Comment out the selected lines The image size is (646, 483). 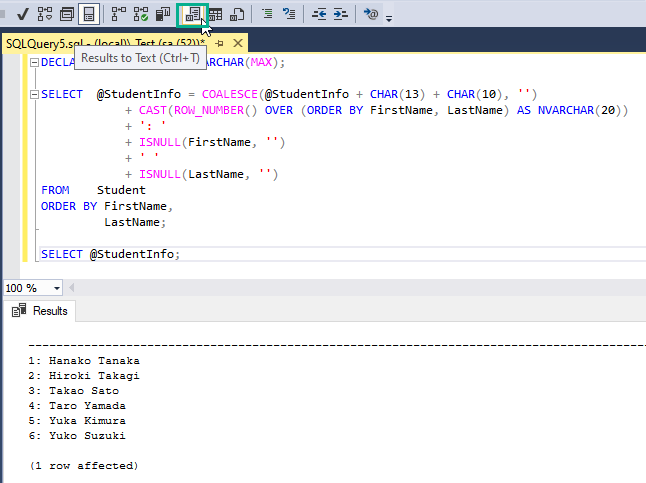(266, 14)
